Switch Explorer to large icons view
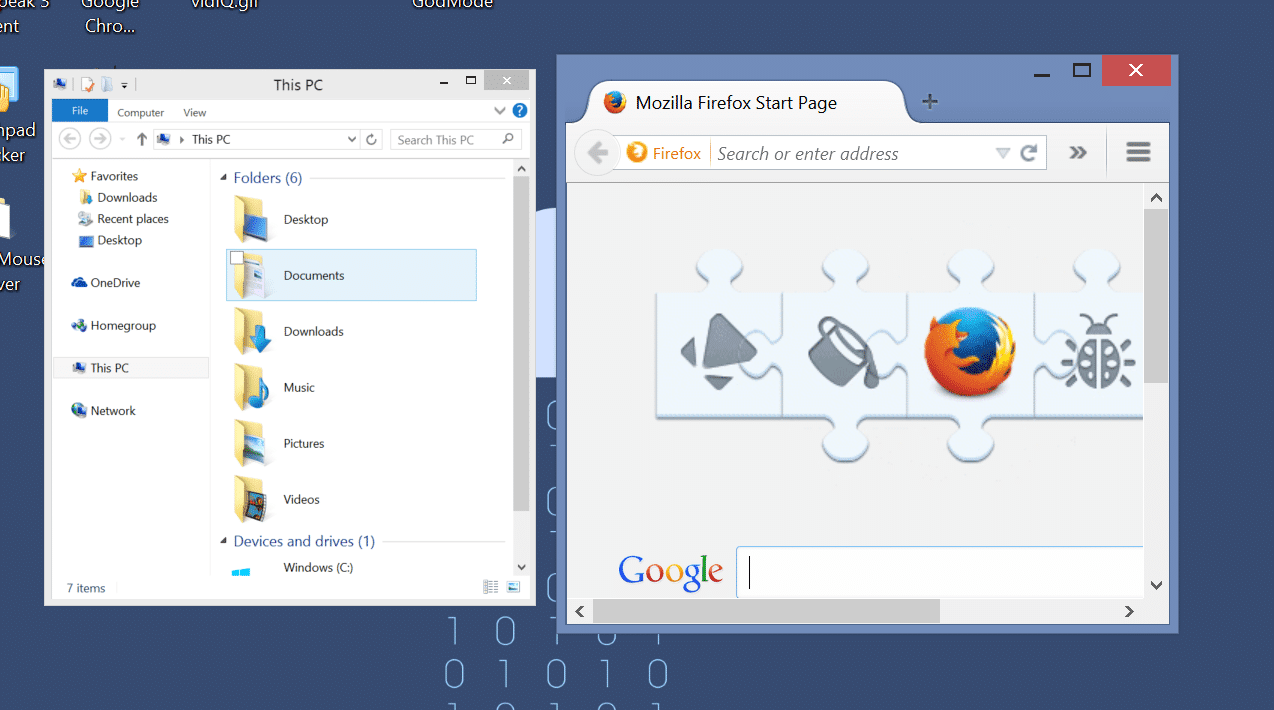 (514, 587)
